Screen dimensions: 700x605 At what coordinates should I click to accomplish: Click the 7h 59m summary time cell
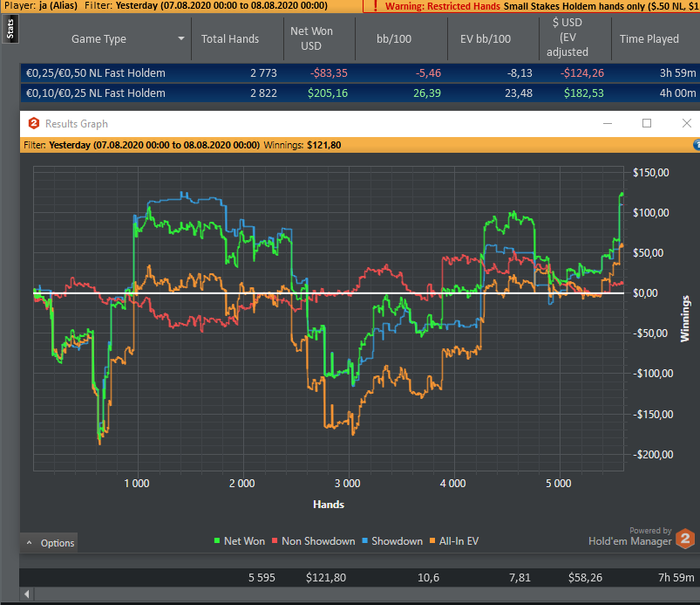(676, 578)
